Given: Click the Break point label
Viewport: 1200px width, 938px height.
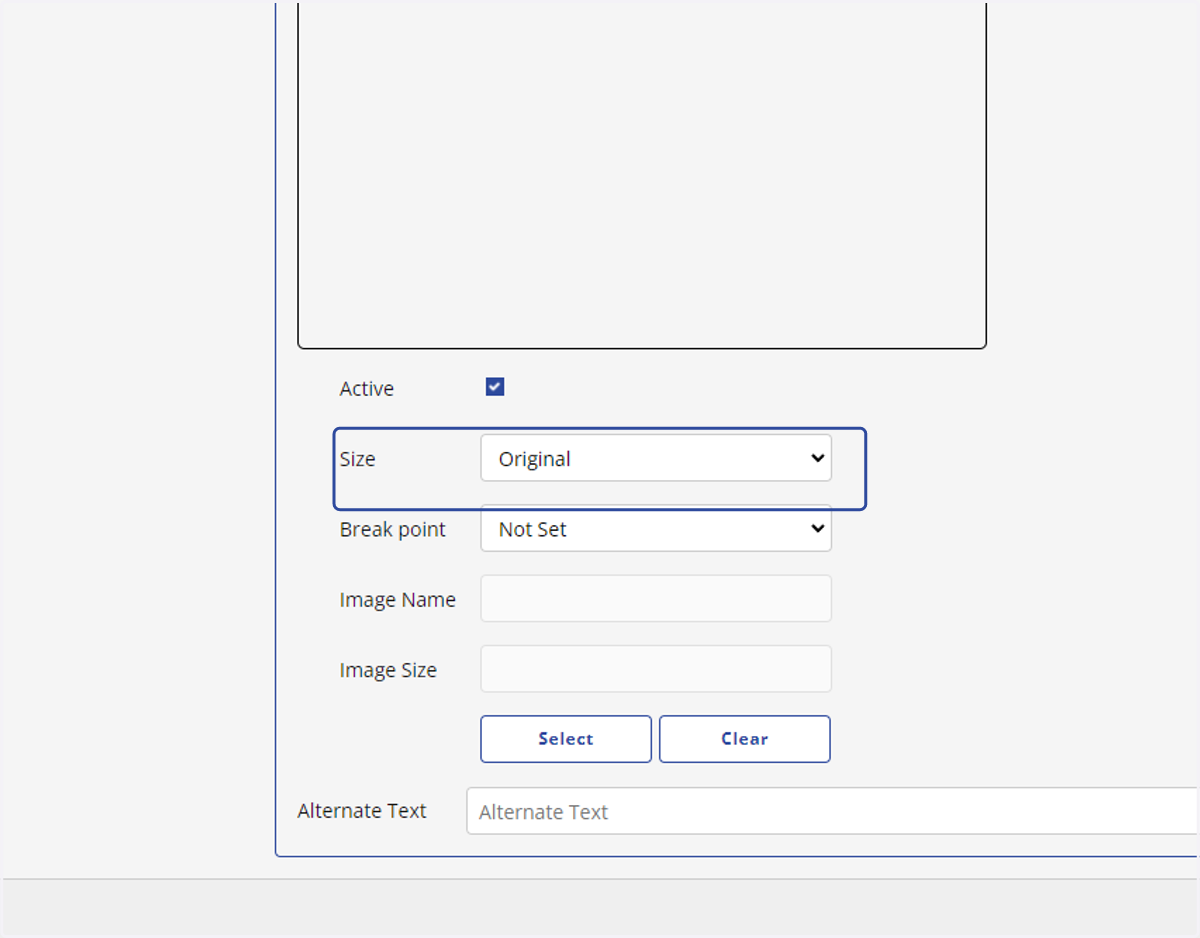Looking at the screenshot, I should point(393,530).
